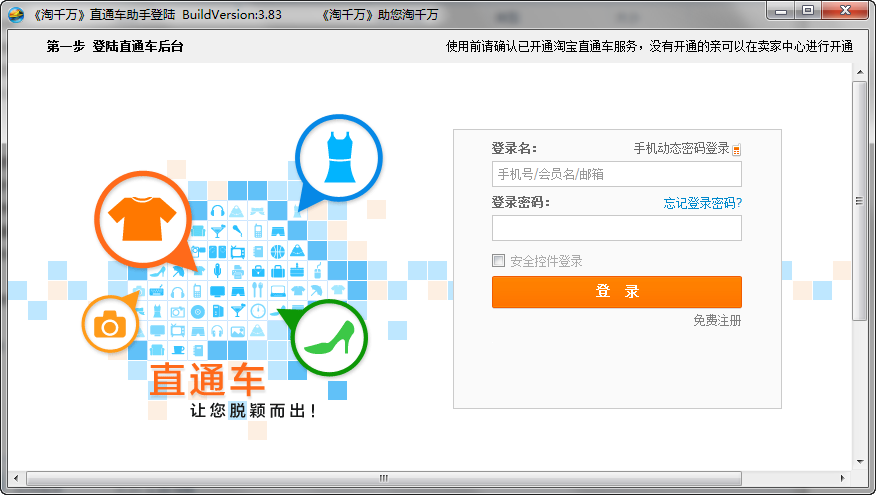Click the vertical scrollbar down arrow
Screen dimensions: 876x495
[860, 462]
